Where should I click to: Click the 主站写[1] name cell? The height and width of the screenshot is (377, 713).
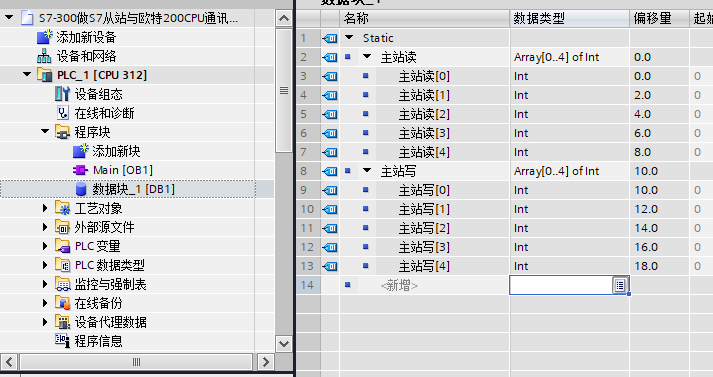[x=424, y=209]
